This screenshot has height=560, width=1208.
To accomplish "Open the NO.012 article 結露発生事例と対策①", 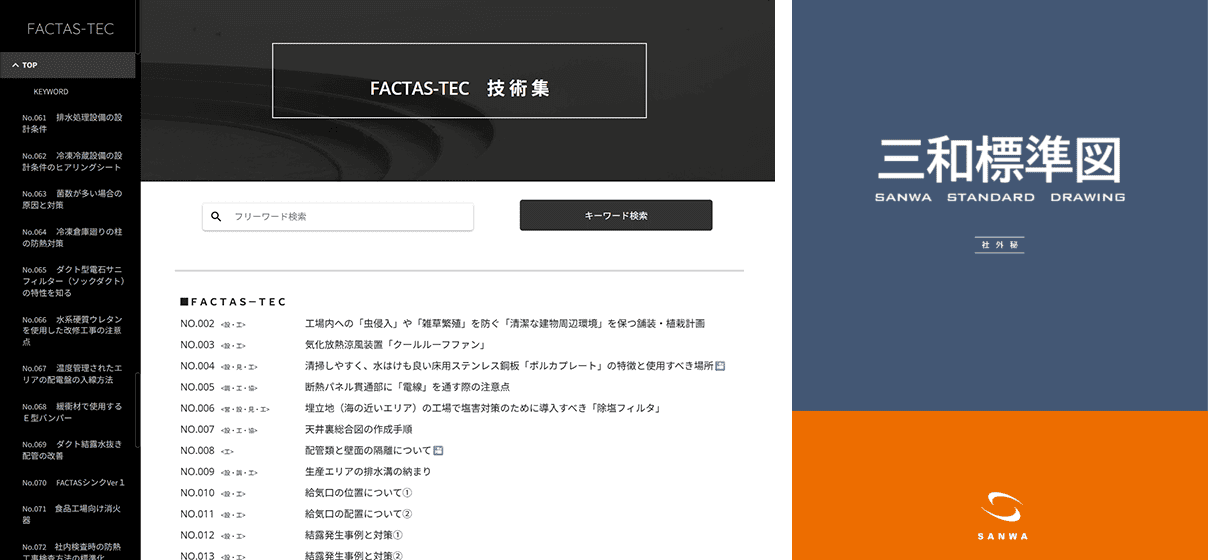I will click(353, 535).
